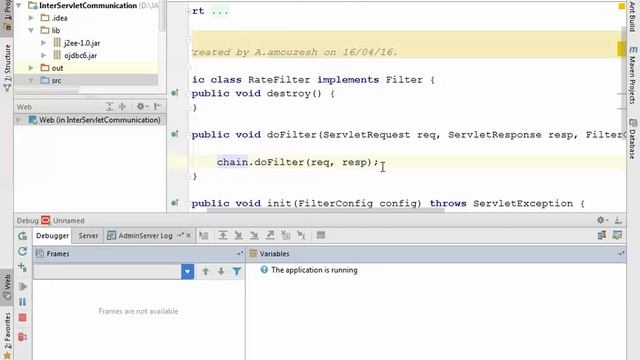Click the RateFilter class name in editor
Screen dimensions: 640x360
point(279,80)
